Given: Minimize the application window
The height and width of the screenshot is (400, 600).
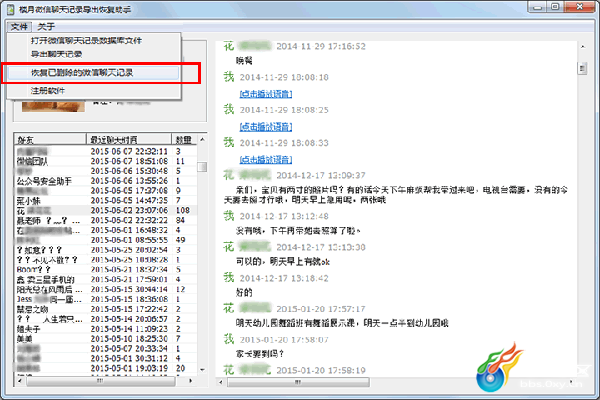Looking at the screenshot, I should click(538, 7).
